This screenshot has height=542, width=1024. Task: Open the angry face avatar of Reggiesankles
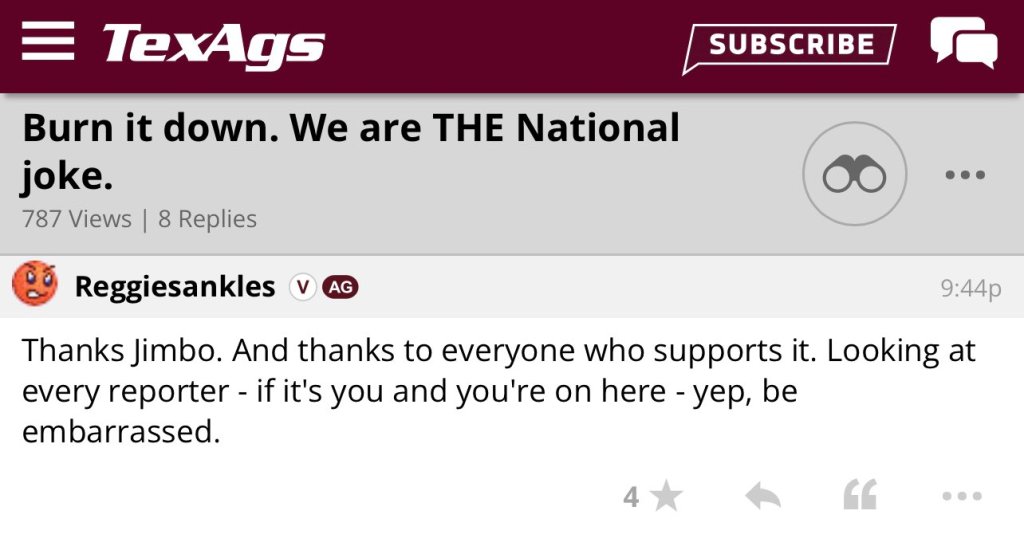[35, 286]
